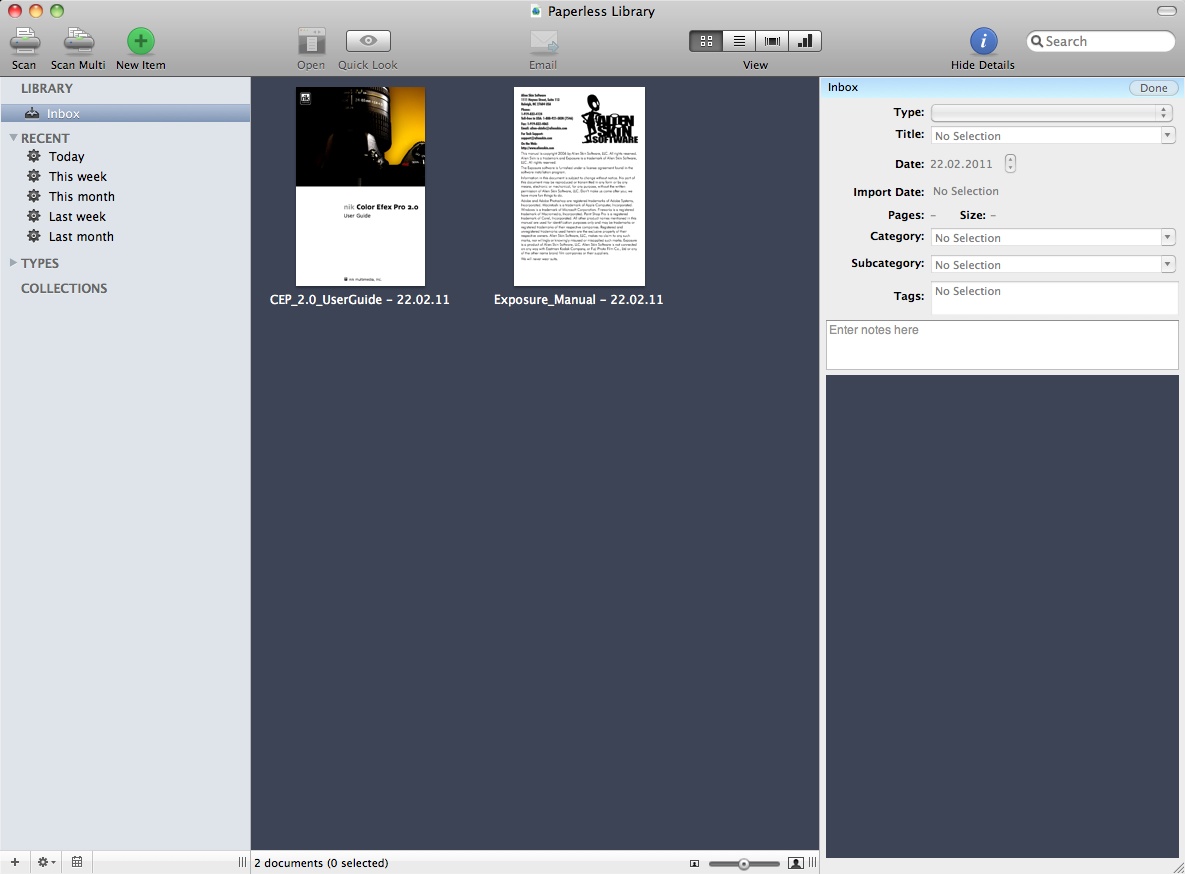Open the Title combo box arrow
This screenshot has width=1185, height=874.
(1168, 135)
